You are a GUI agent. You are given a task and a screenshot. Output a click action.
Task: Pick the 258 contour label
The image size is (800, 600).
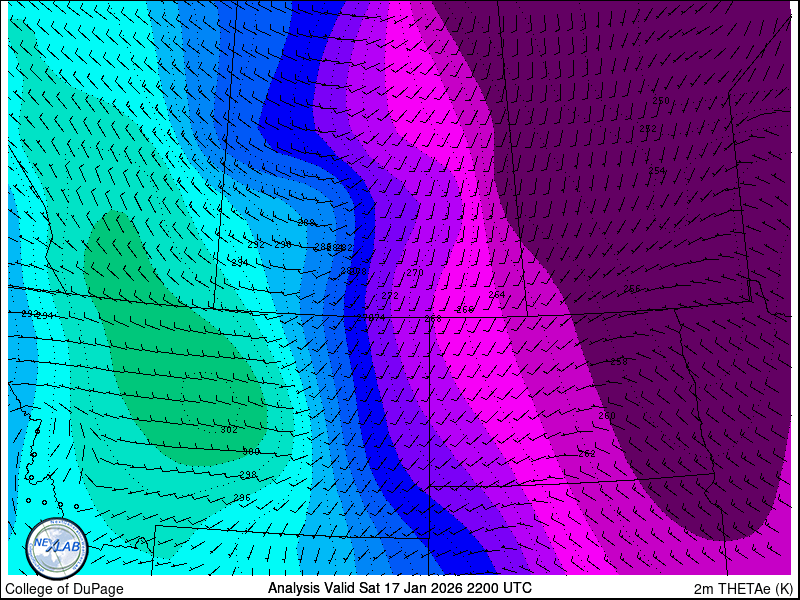(x=619, y=361)
